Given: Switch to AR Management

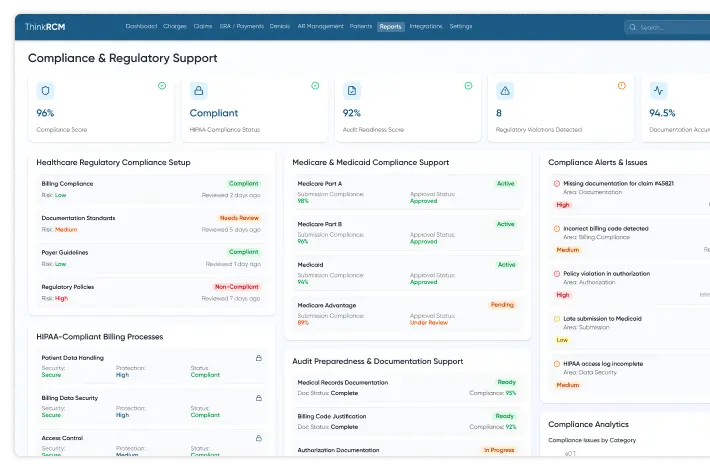Looking at the screenshot, I should [320, 26].
